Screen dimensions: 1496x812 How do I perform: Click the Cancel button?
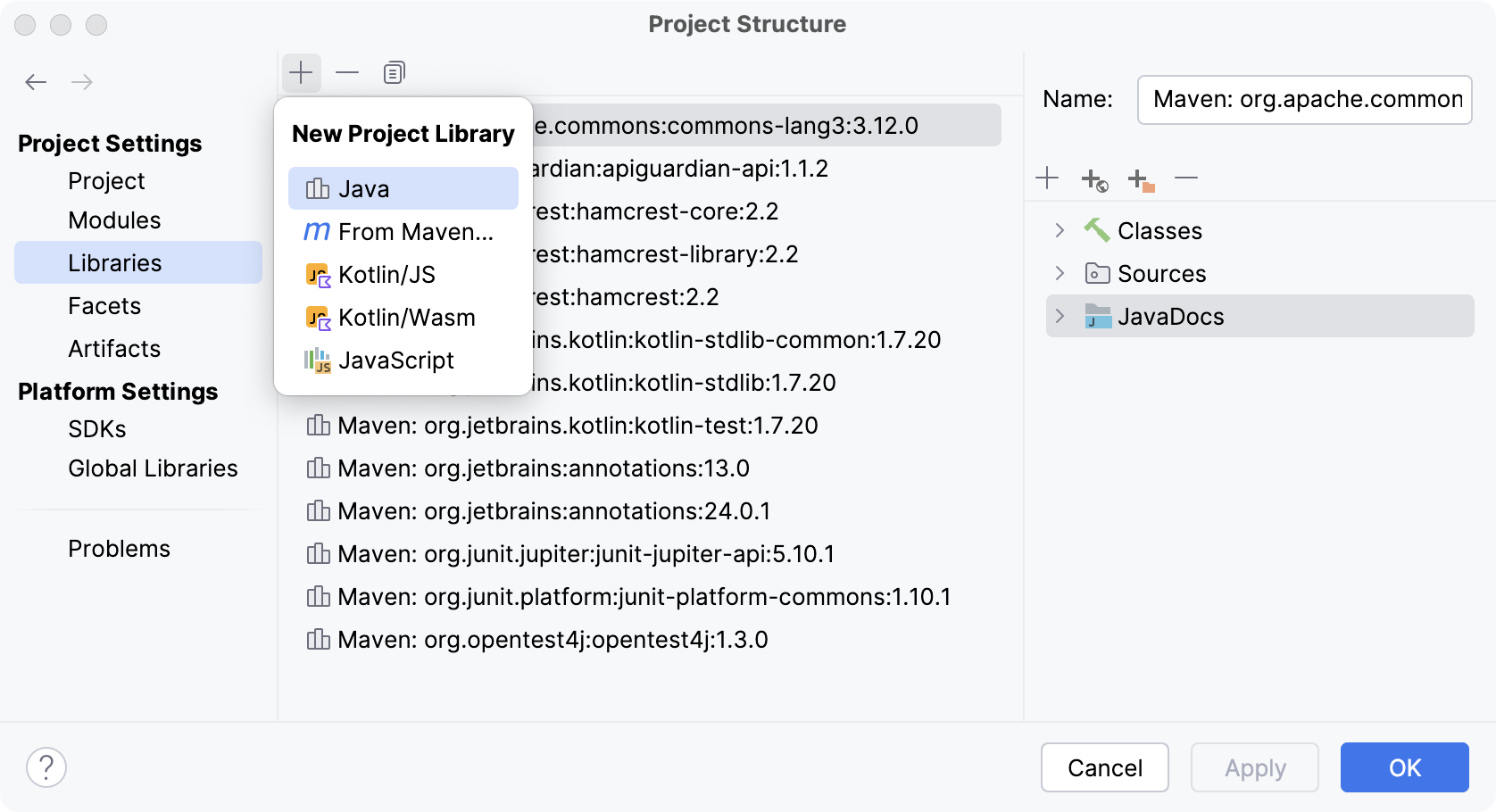coord(1105,767)
